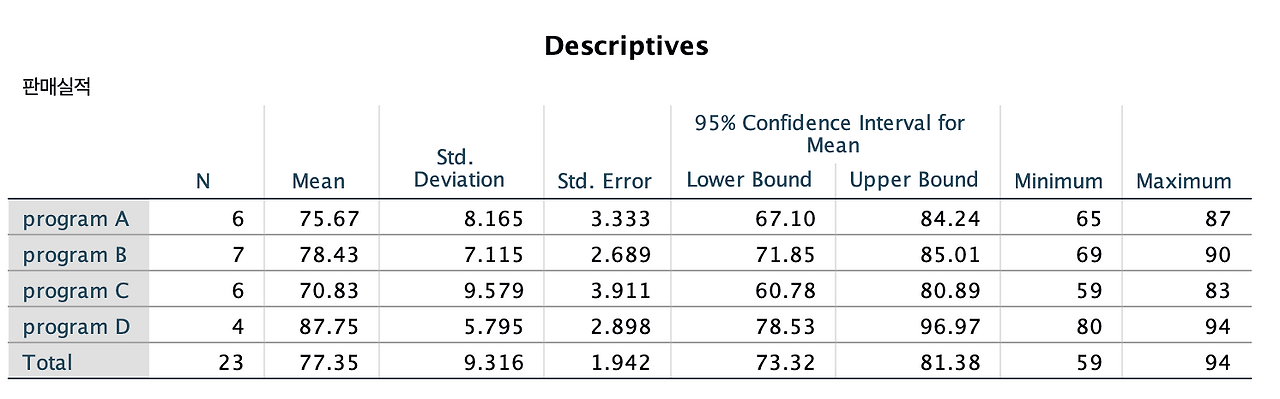Click the Lower Bound column header
This screenshot has width=1280, height=399.
[749, 180]
